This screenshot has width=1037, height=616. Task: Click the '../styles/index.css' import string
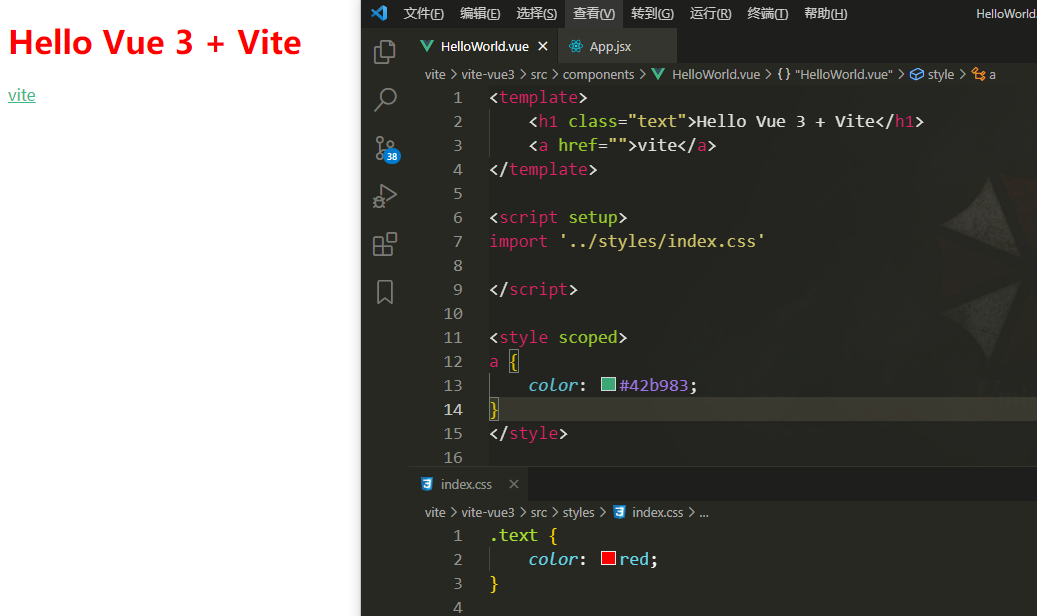[662, 241]
